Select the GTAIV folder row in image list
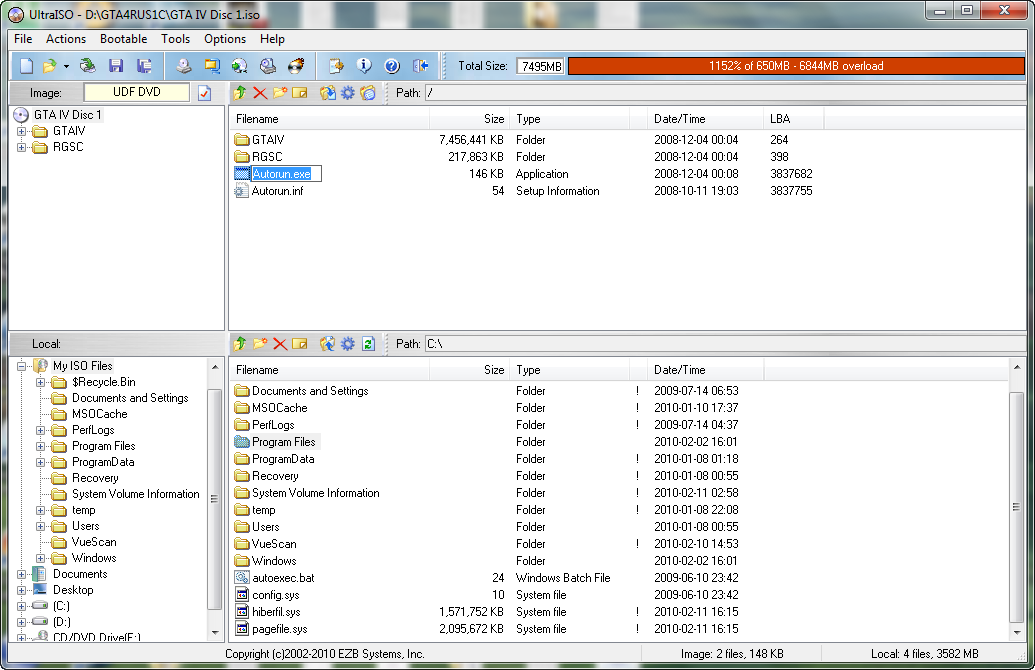Viewport: 1035px width, 670px height. tap(267, 140)
